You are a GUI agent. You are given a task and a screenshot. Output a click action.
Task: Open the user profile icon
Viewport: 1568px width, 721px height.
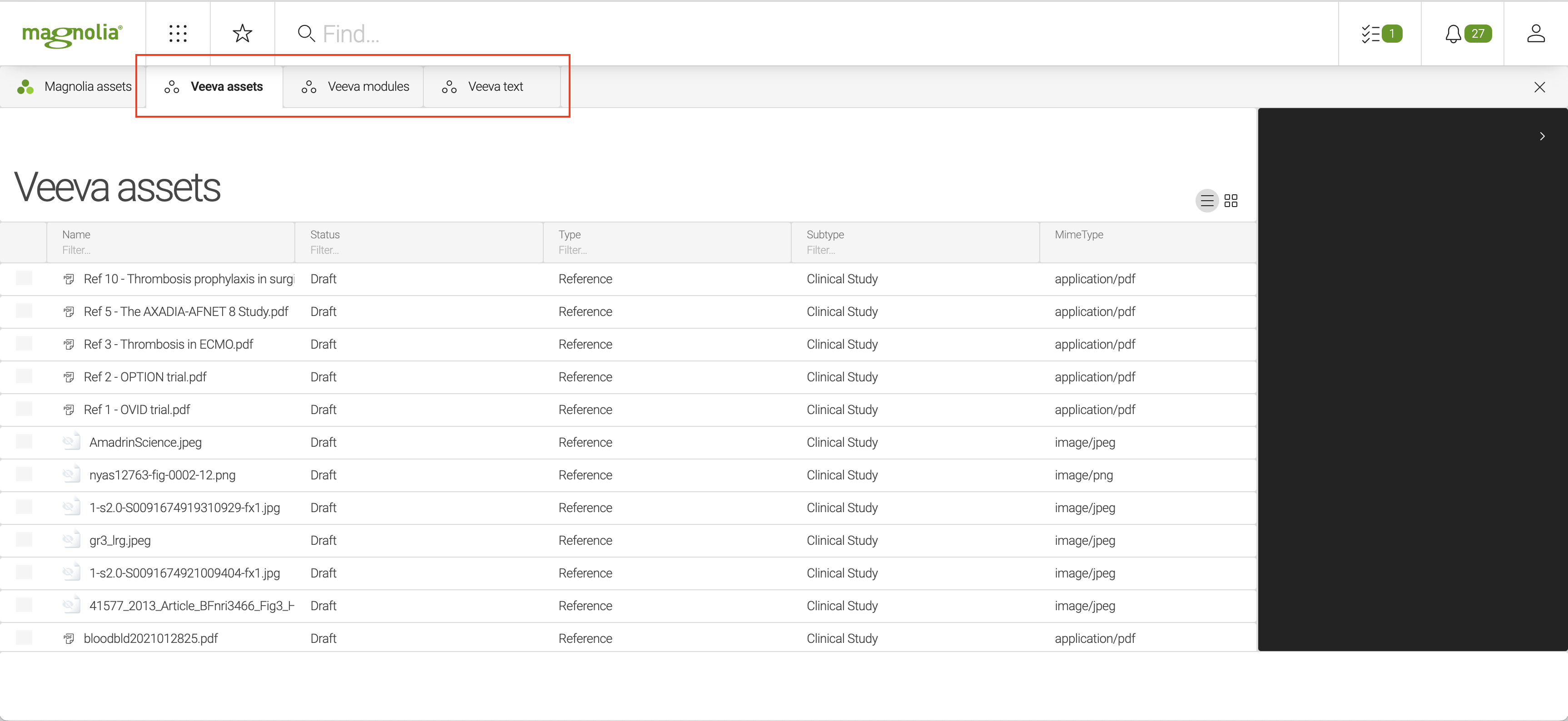(x=1536, y=34)
